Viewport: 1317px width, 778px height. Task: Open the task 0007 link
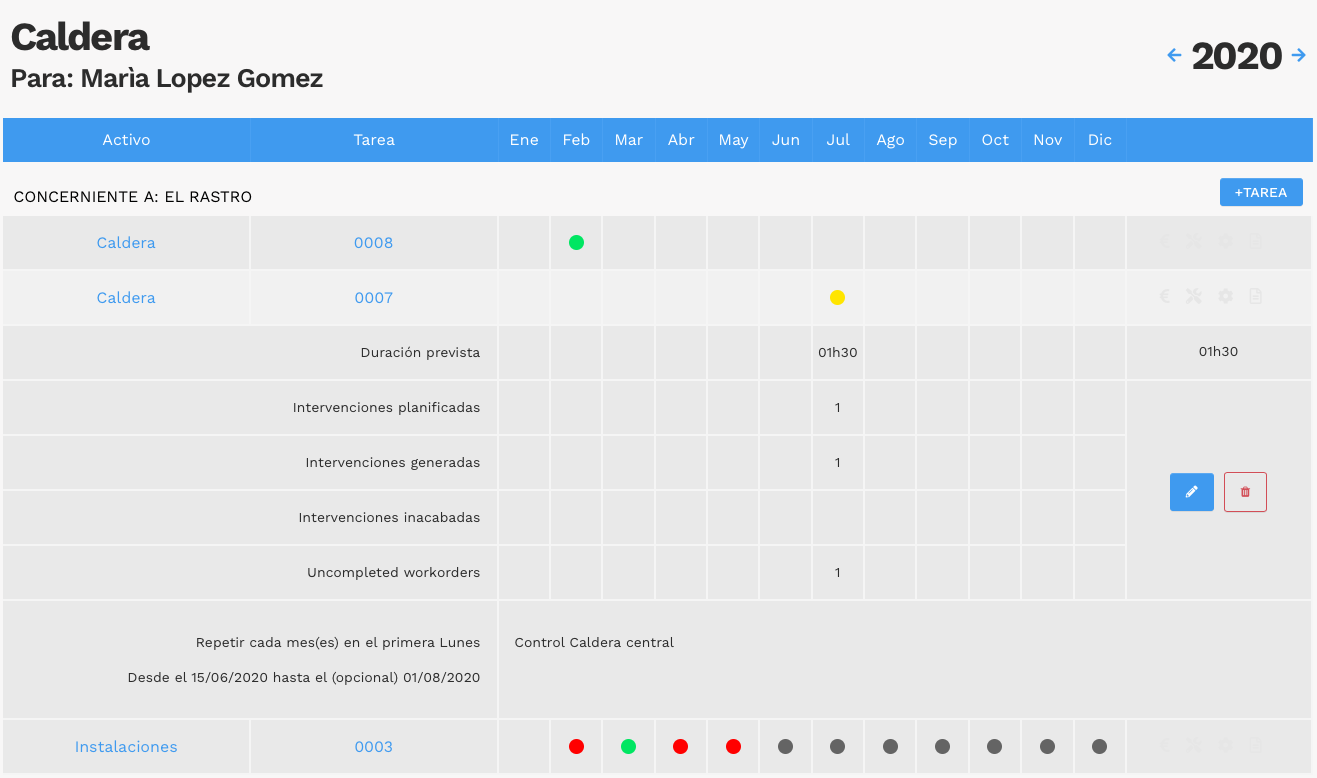tap(374, 297)
